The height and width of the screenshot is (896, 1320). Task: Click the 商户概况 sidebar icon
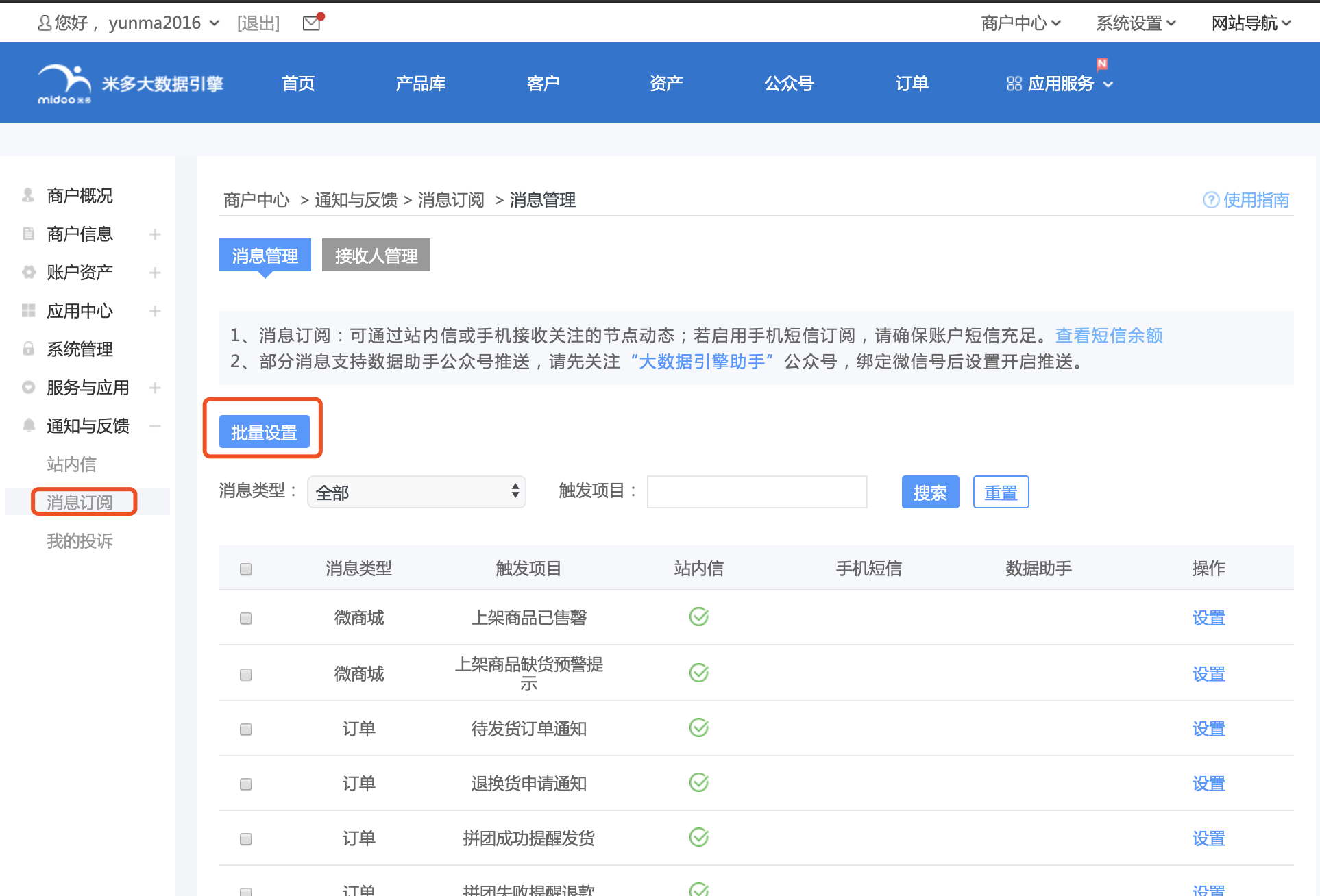coord(28,195)
